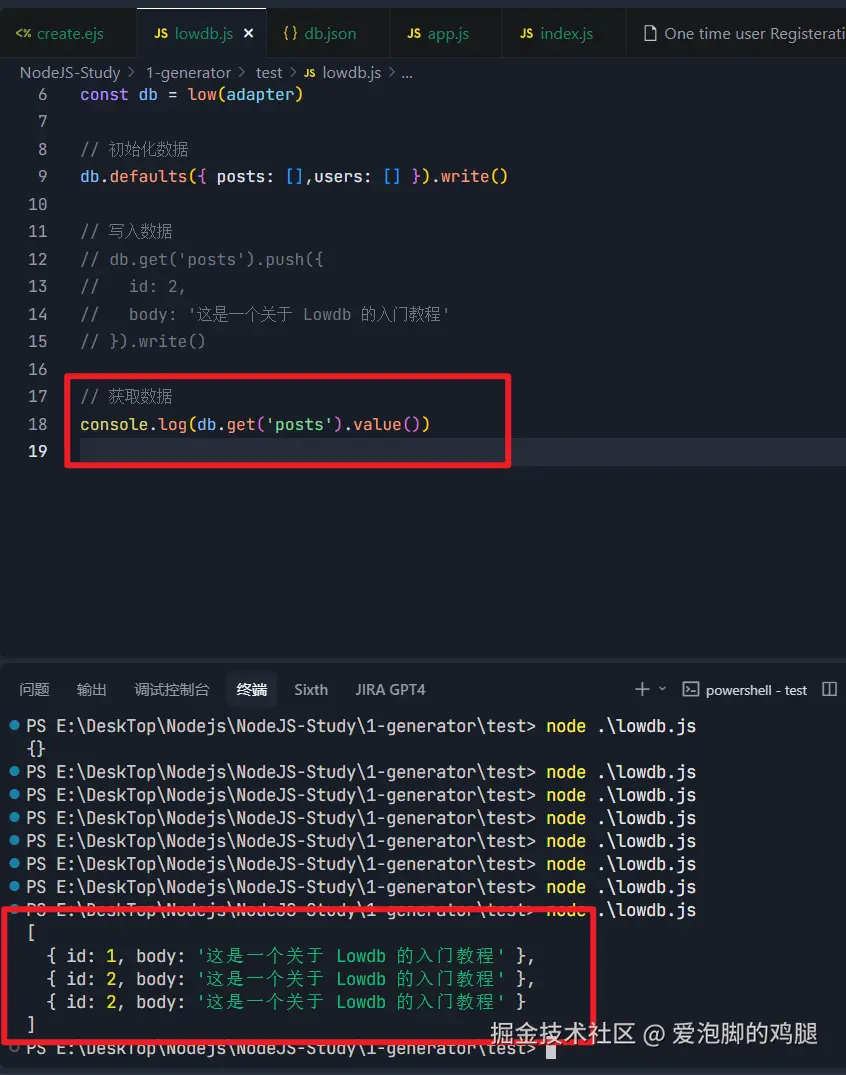Click the db.defaults write code line
Viewport: 846px width, 1075px height.
tap(294, 177)
